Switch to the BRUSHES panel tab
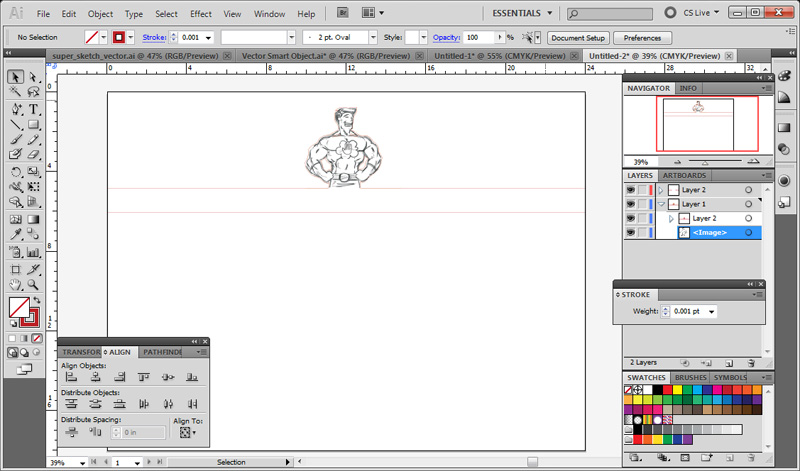This screenshot has width=800, height=471. pyautogui.click(x=690, y=378)
